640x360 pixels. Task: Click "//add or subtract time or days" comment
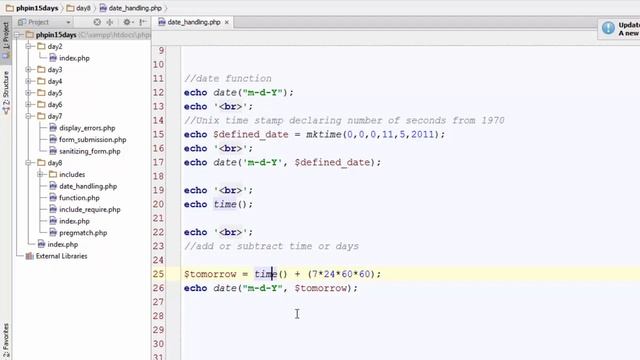click(x=271, y=246)
